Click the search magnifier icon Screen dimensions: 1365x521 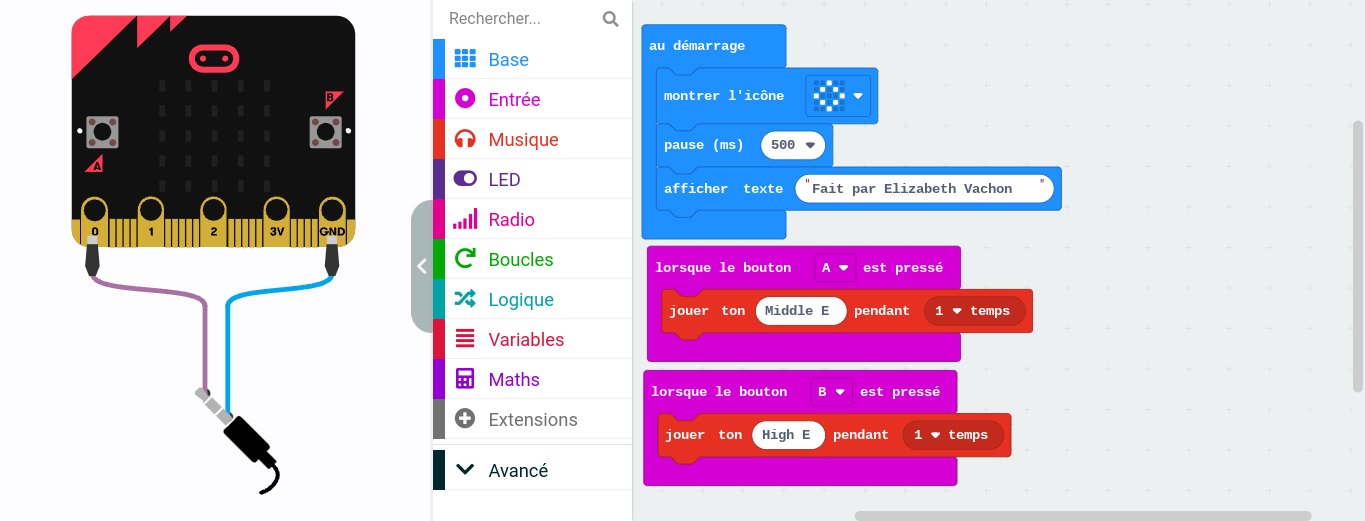pos(611,19)
